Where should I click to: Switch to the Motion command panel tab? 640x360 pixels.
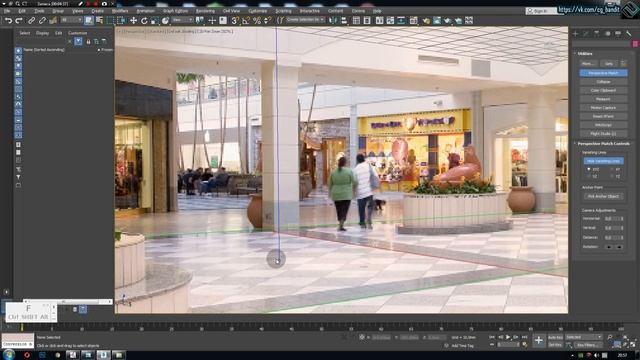click(607, 34)
